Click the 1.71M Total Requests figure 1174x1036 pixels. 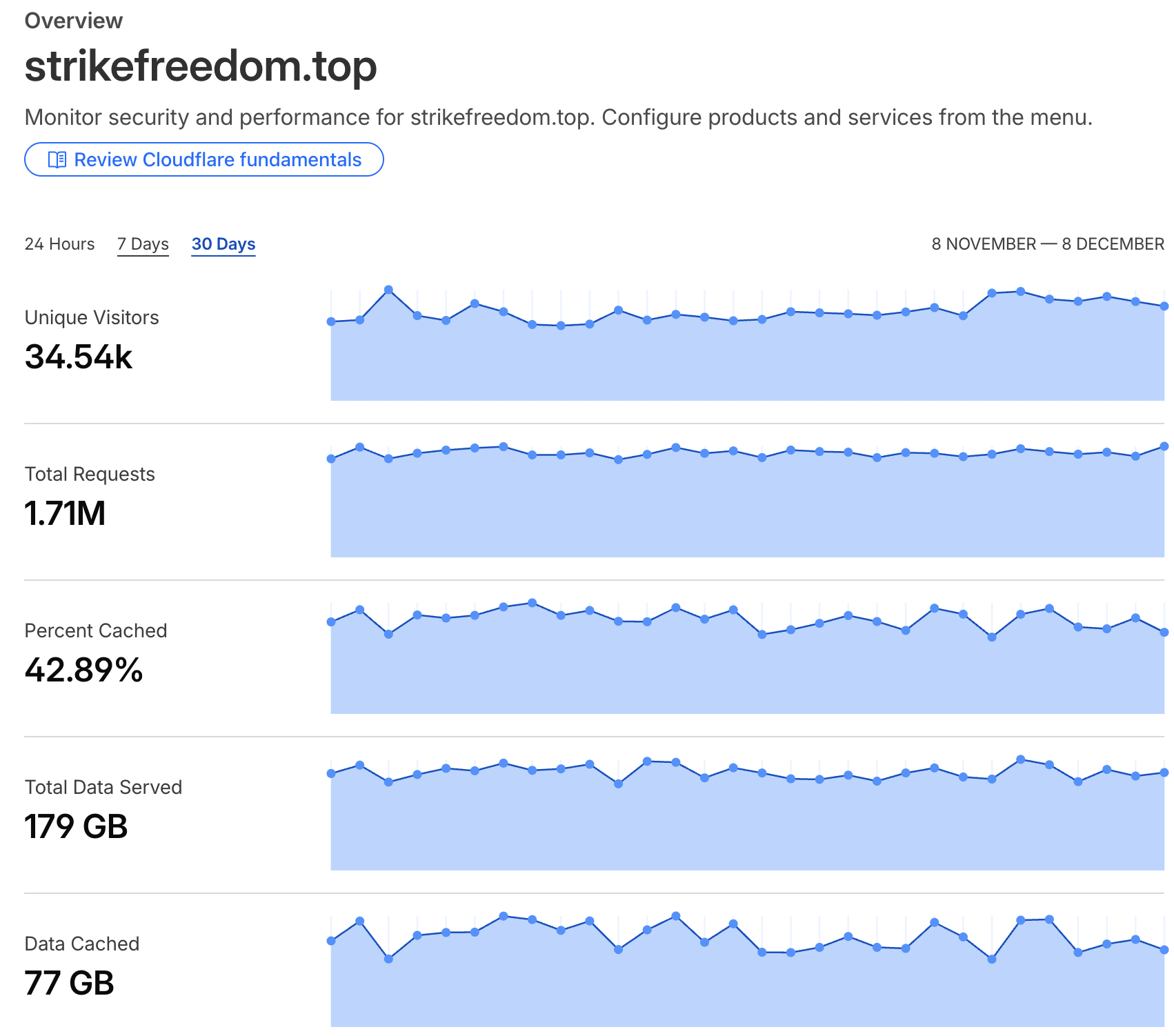[x=65, y=514]
